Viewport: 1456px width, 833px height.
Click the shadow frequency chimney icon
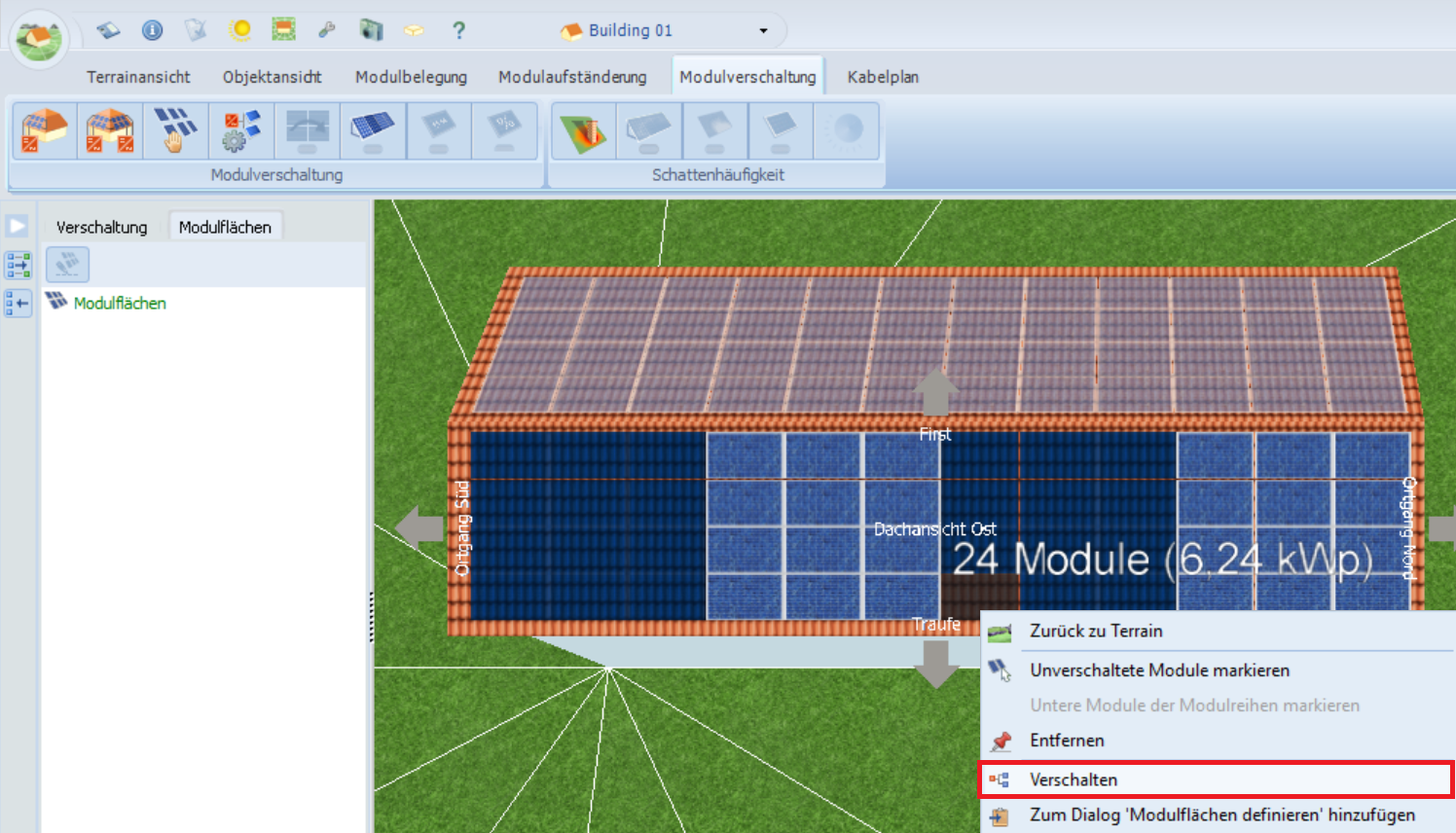pyautogui.click(x=583, y=130)
